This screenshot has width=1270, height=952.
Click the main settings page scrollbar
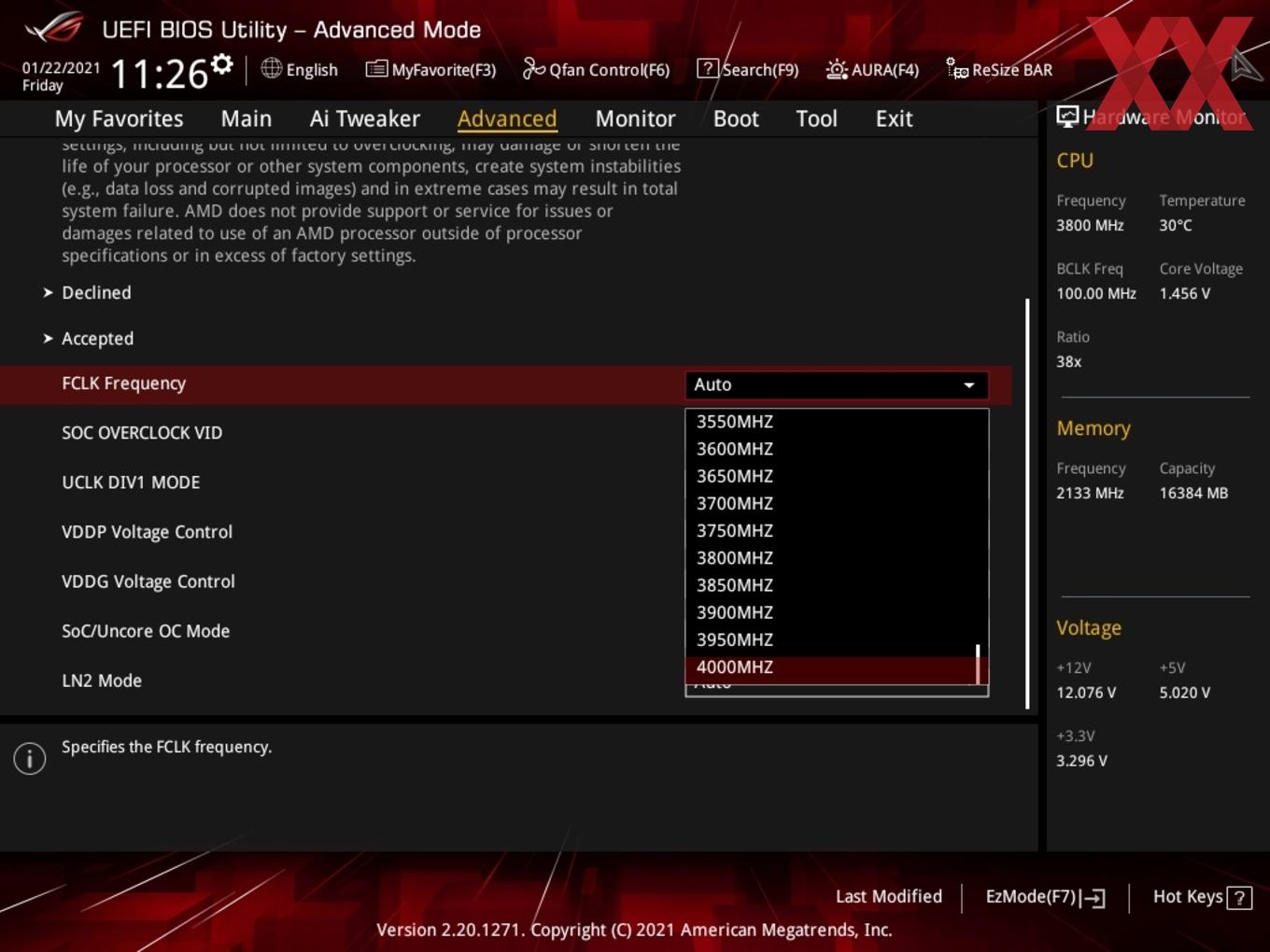(x=1027, y=504)
